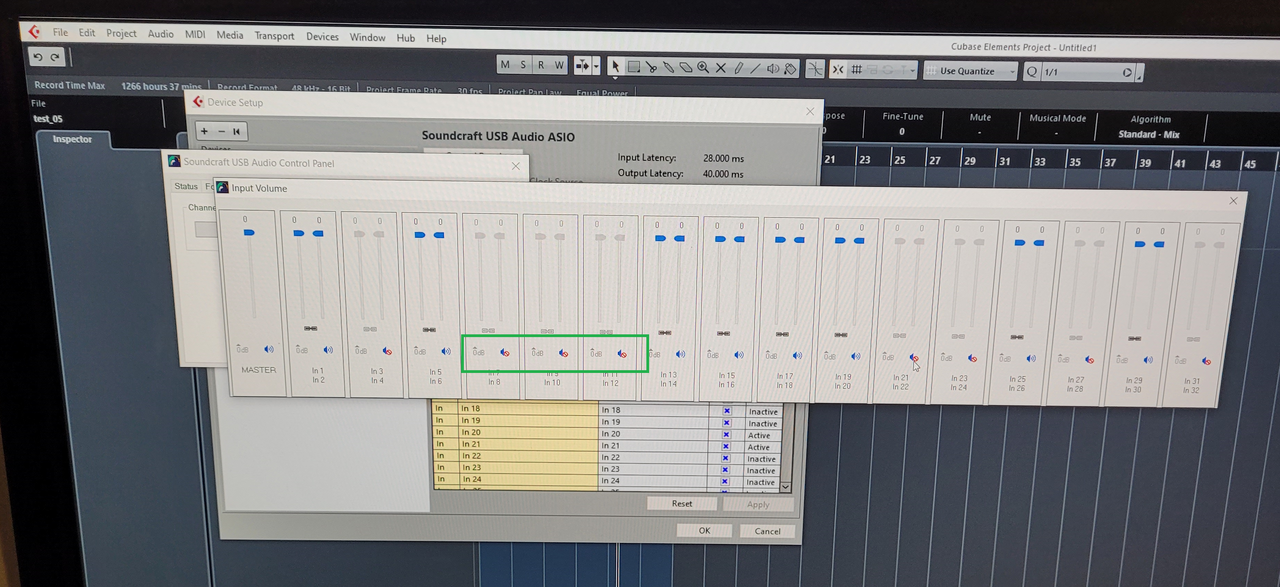Toggle link on In 13/In 14 faders
This screenshot has width=1280, height=587.
[x=664, y=332]
